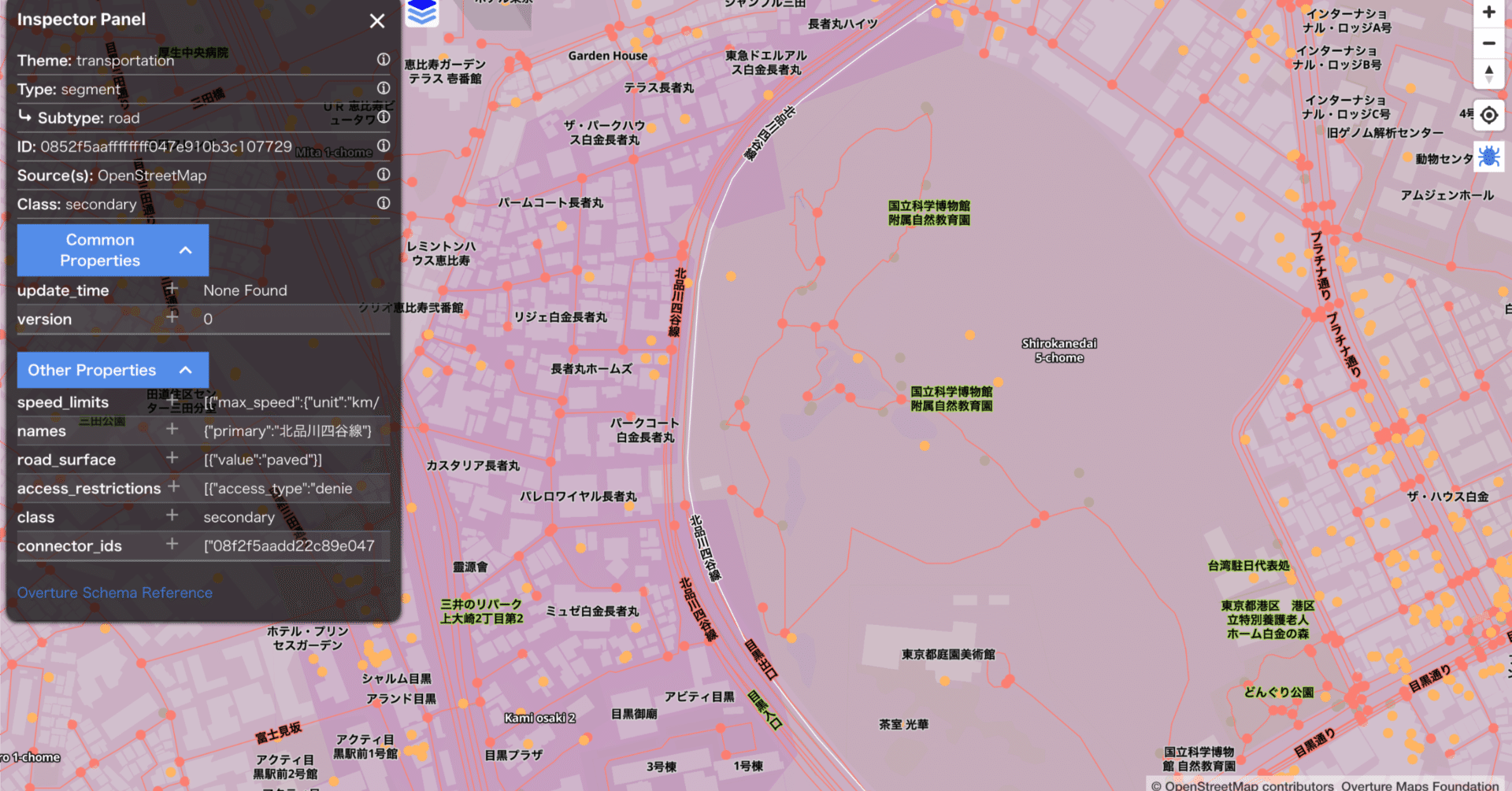Expand the access_restrictions entry
Screen dimensions: 1512x791
tap(291, 488)
